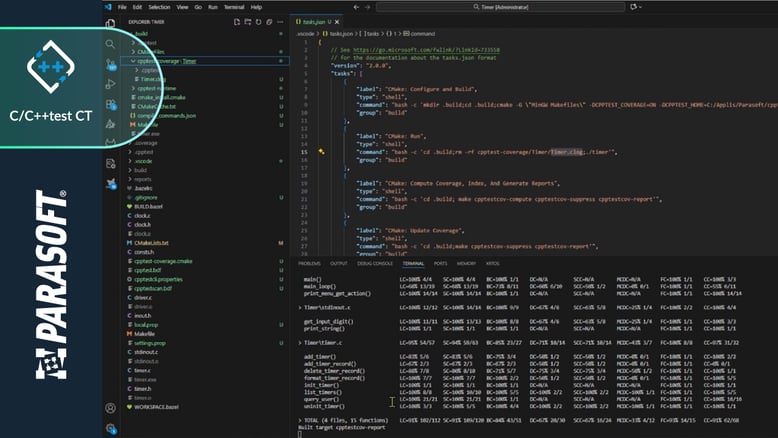The image size is (778, 438).
Task: Select the TERMINAL panel tab
Action: pyautogui.click(x=413, y=263)
